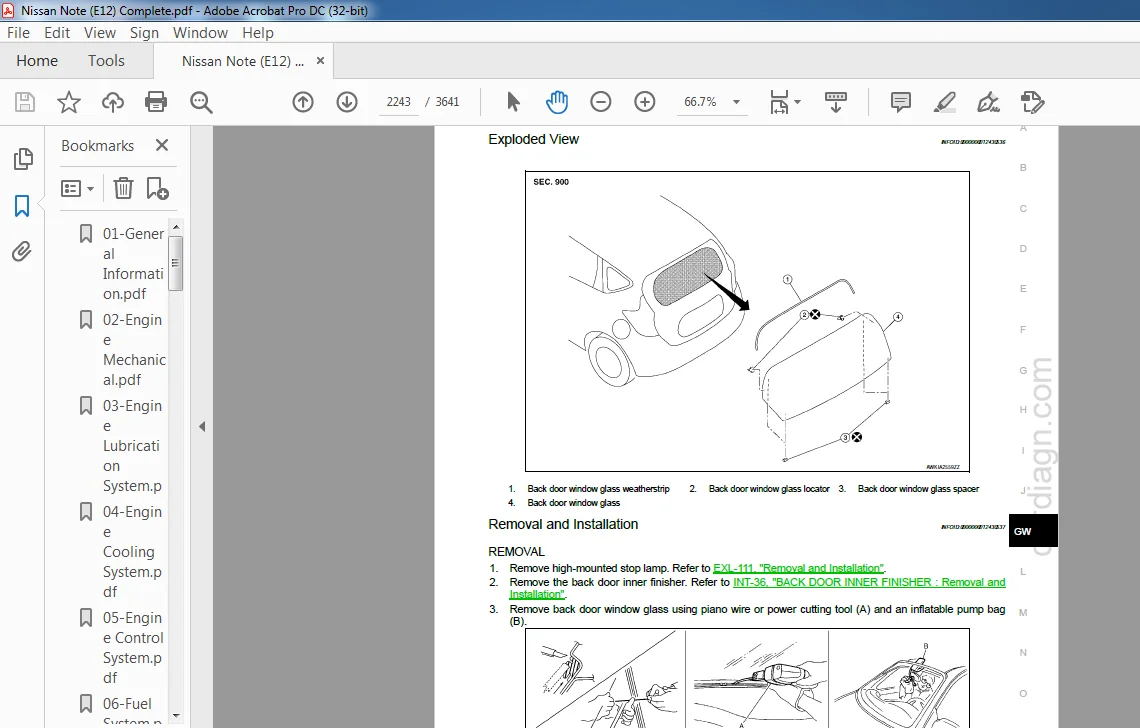Open the Edit menu
The width and height of the screenshot is (1140, 728).
coord(57,33)
